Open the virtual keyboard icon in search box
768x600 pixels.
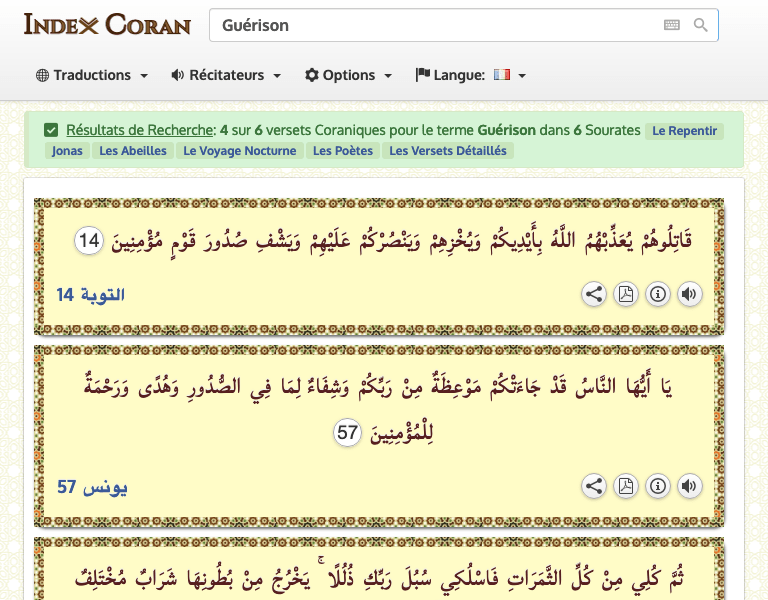pos(671,25)
